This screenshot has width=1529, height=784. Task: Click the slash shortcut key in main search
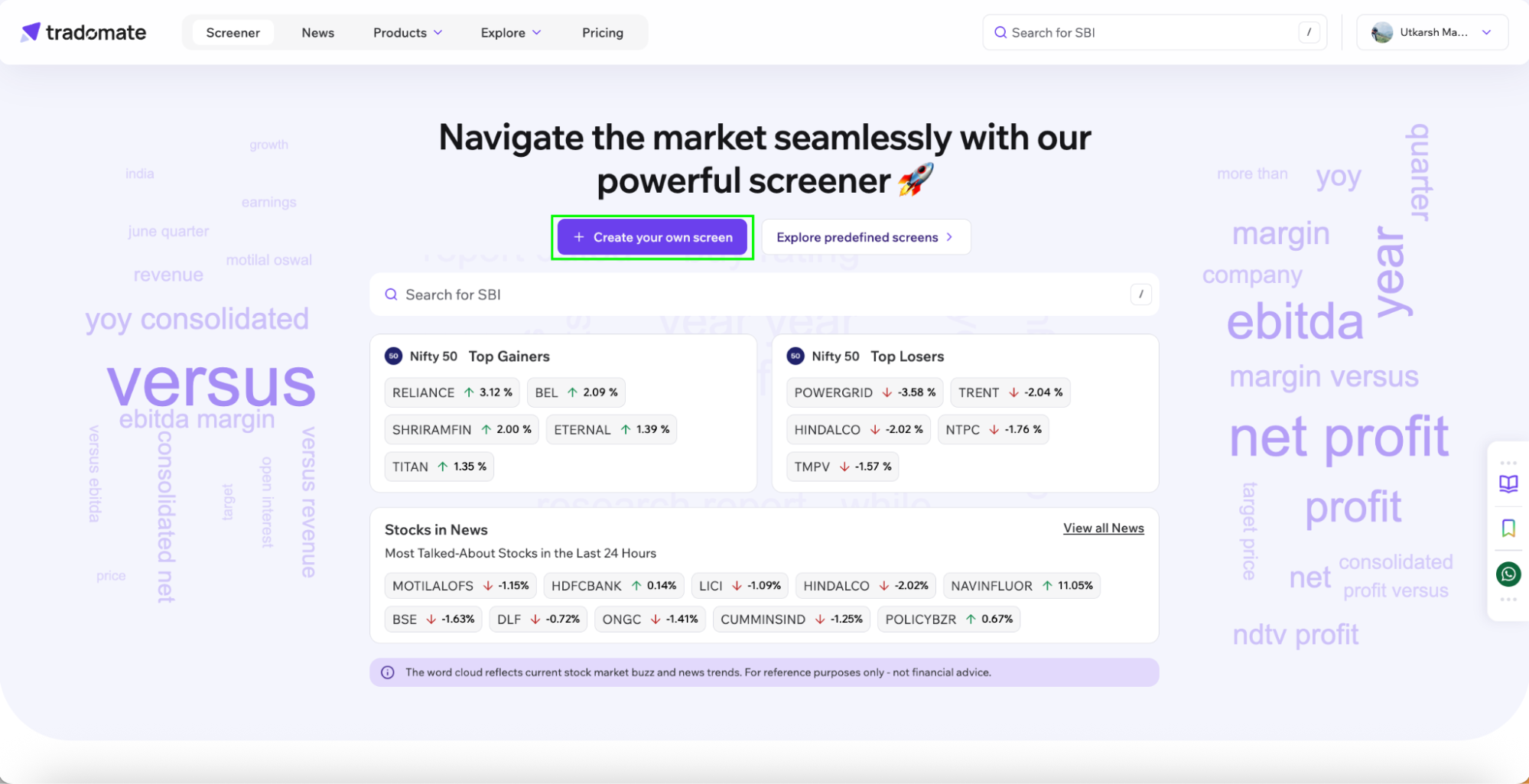click(1140, 294)
